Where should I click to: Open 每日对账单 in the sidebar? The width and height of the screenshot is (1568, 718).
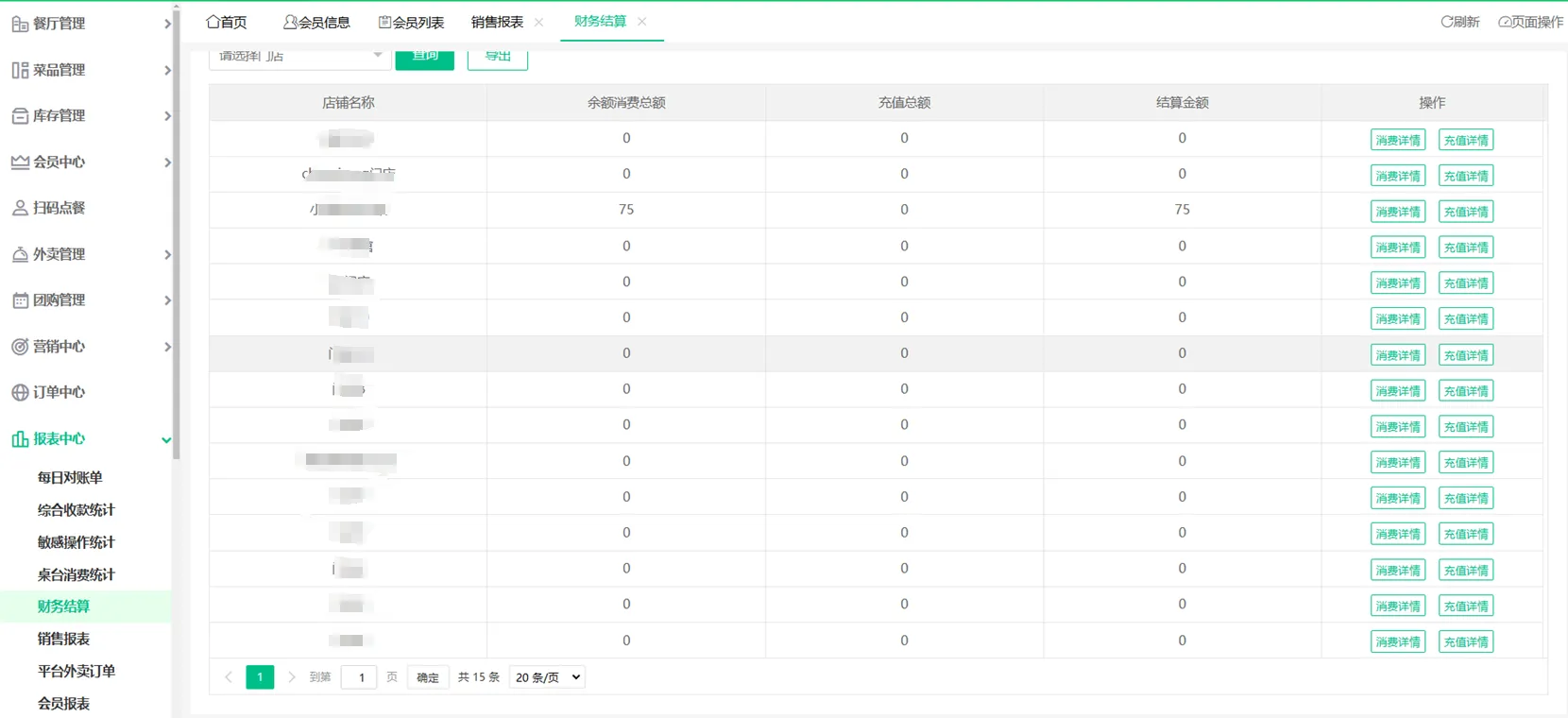pos(70,478)
